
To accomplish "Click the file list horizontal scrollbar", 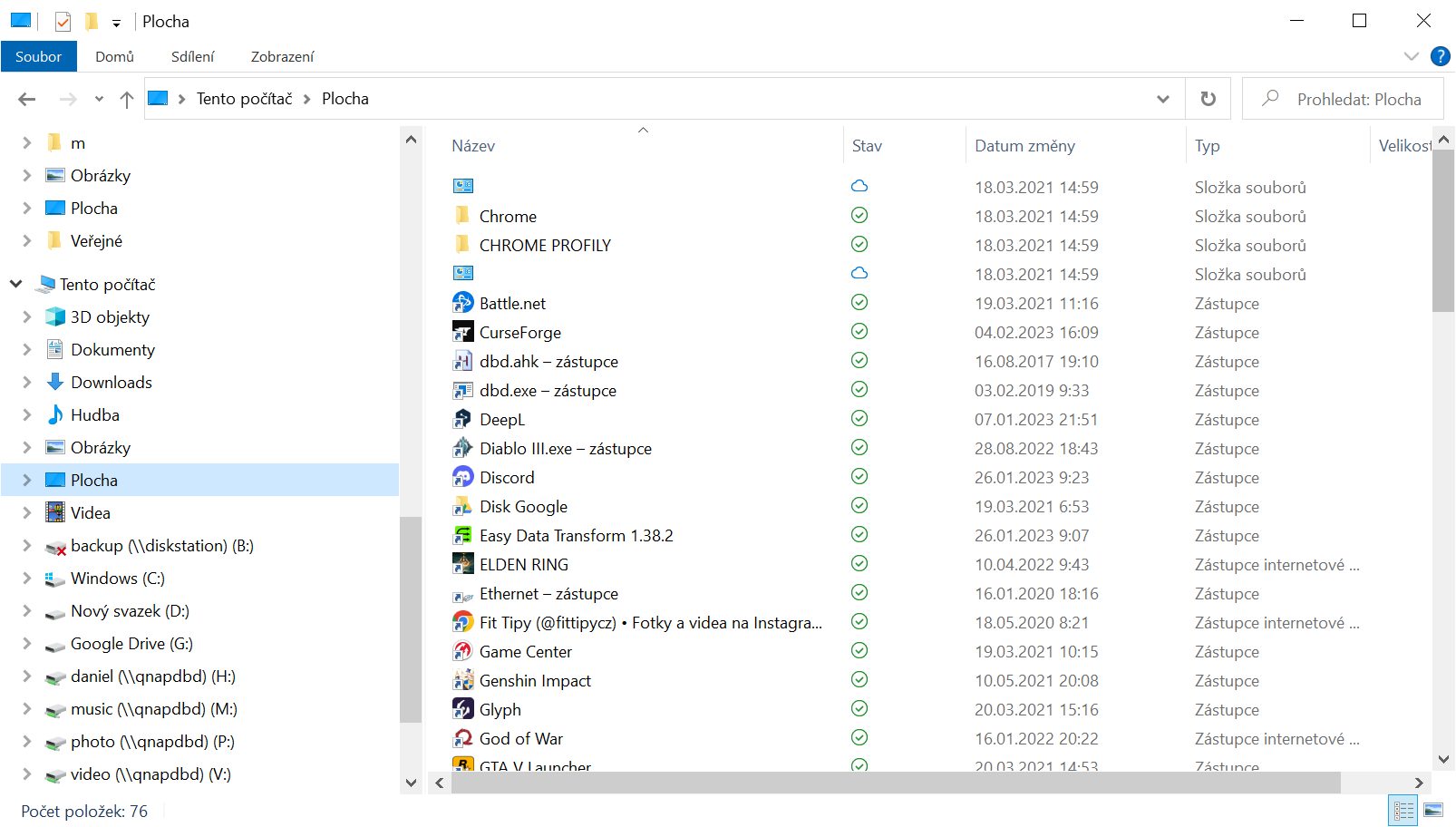I will 895,783.
